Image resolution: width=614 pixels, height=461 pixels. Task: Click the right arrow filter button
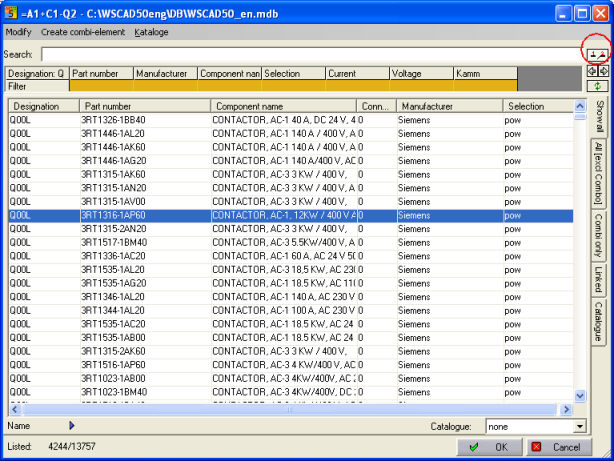[x=603, y=71]
